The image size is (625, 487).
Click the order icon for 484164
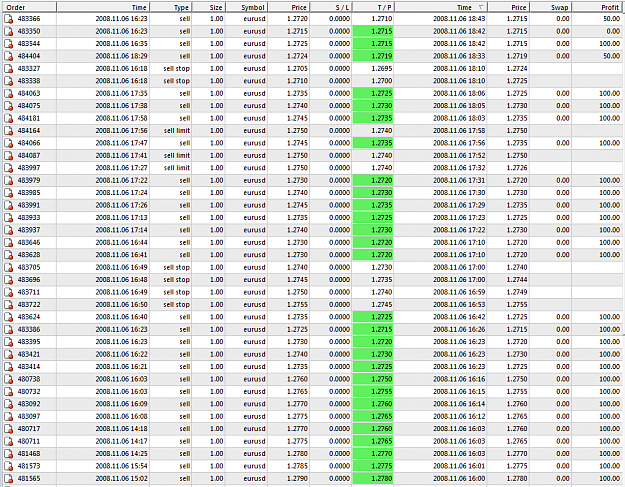8,131
